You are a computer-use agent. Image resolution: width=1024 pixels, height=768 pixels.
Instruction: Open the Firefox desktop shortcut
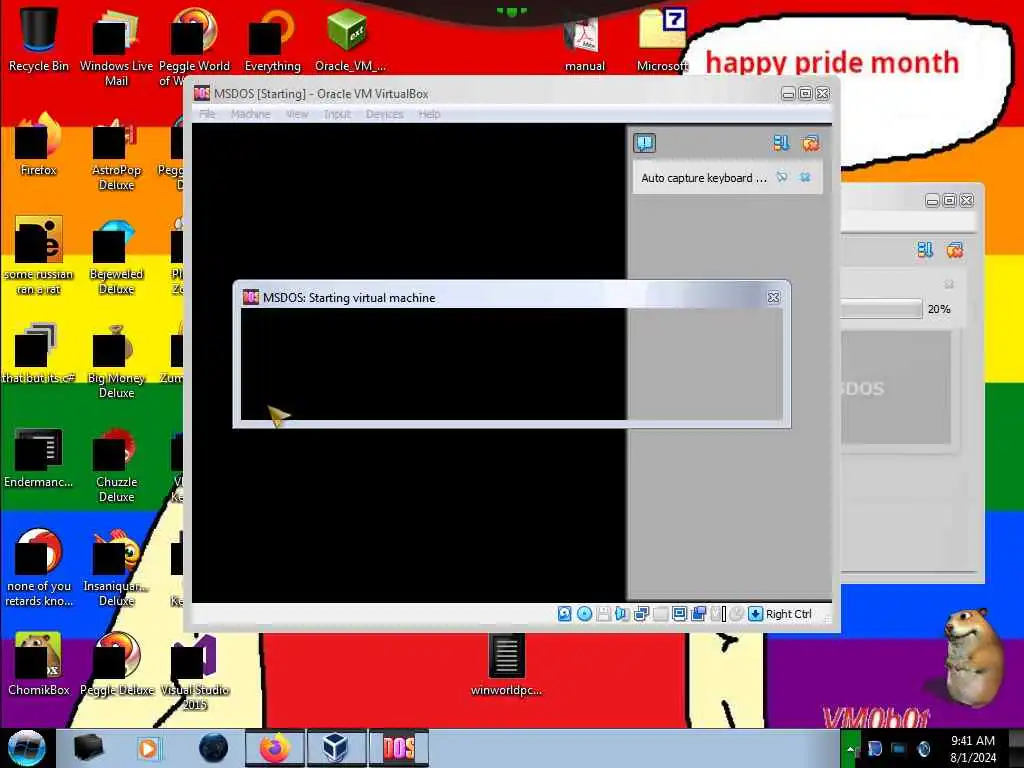39,144
